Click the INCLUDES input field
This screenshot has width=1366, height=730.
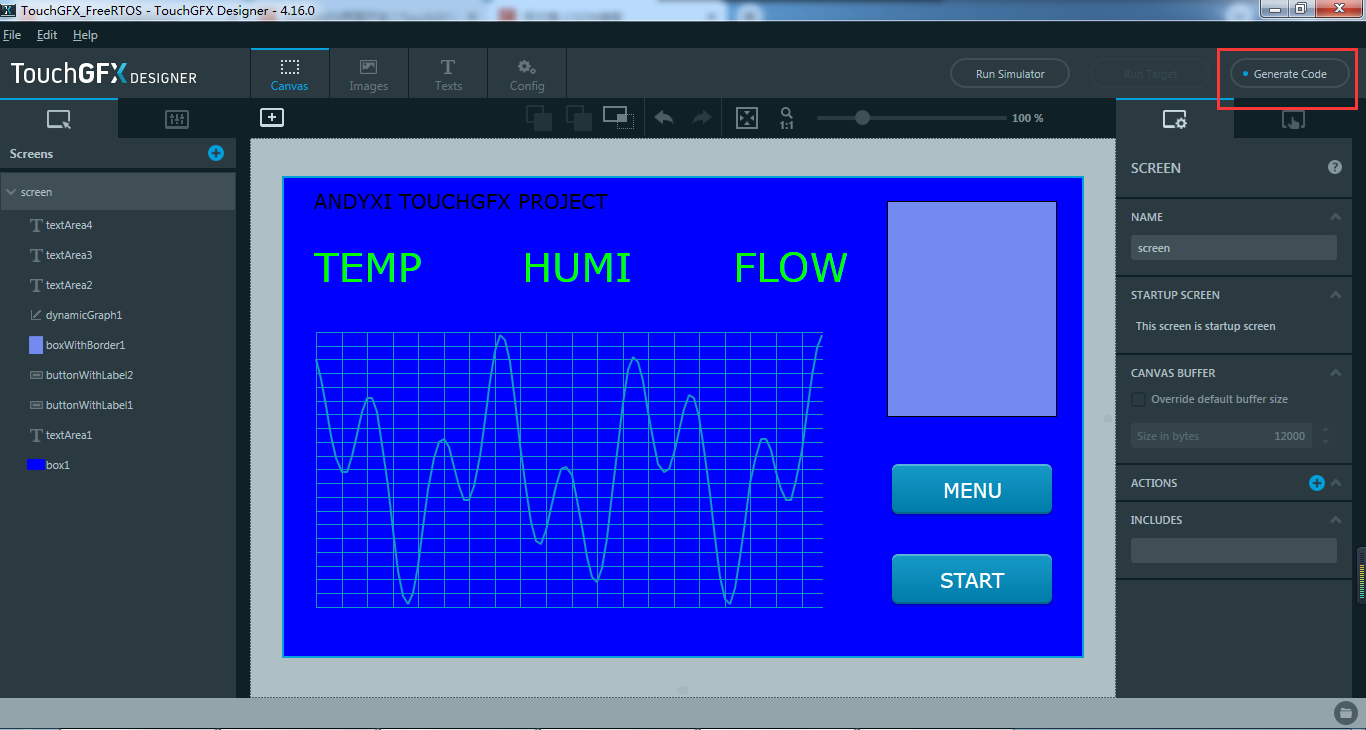(x=1233, y=550)
